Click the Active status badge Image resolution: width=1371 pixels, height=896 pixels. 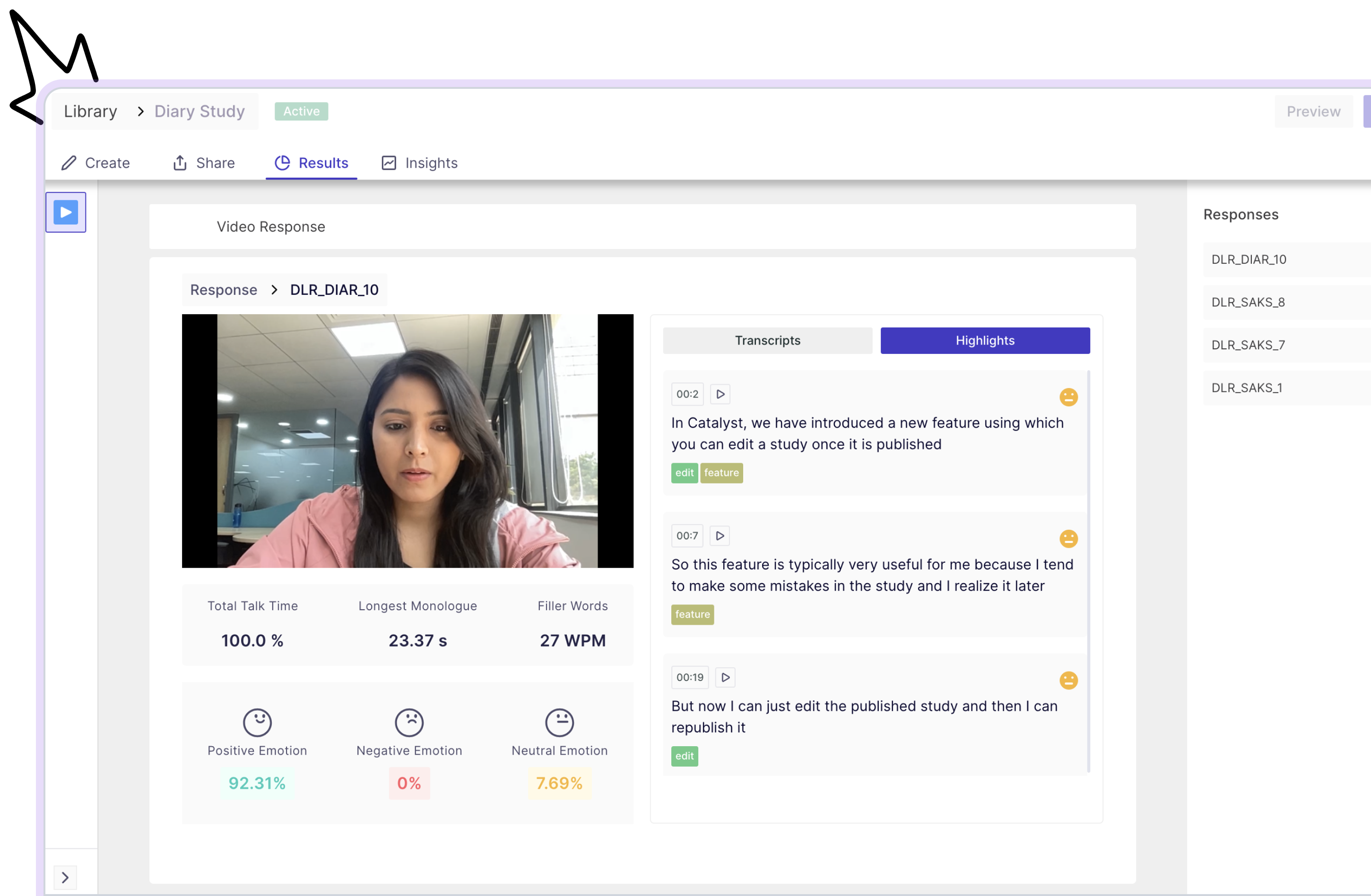[x=301, y=111]
